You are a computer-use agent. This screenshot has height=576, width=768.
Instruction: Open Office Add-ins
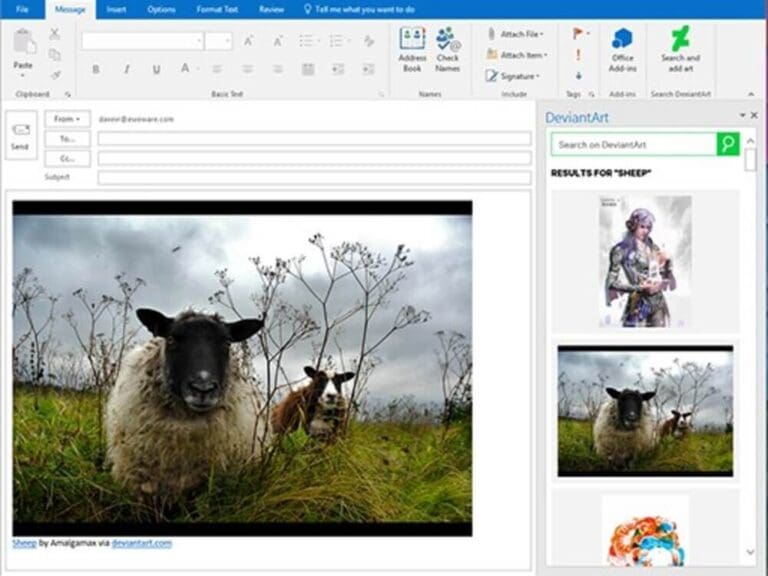(622, 49)
